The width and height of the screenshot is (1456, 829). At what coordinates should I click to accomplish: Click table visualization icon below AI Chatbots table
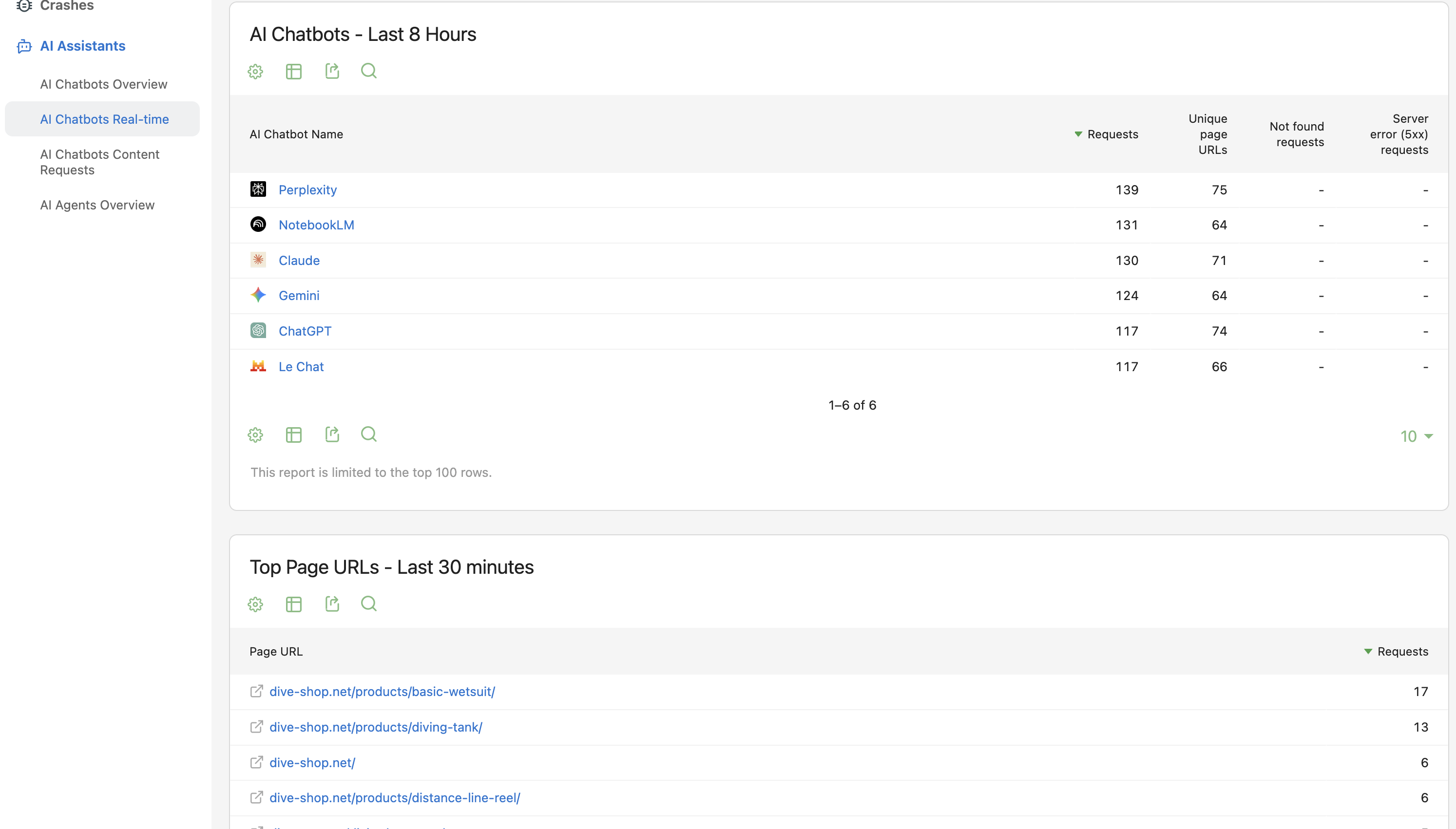pos(293,435)
